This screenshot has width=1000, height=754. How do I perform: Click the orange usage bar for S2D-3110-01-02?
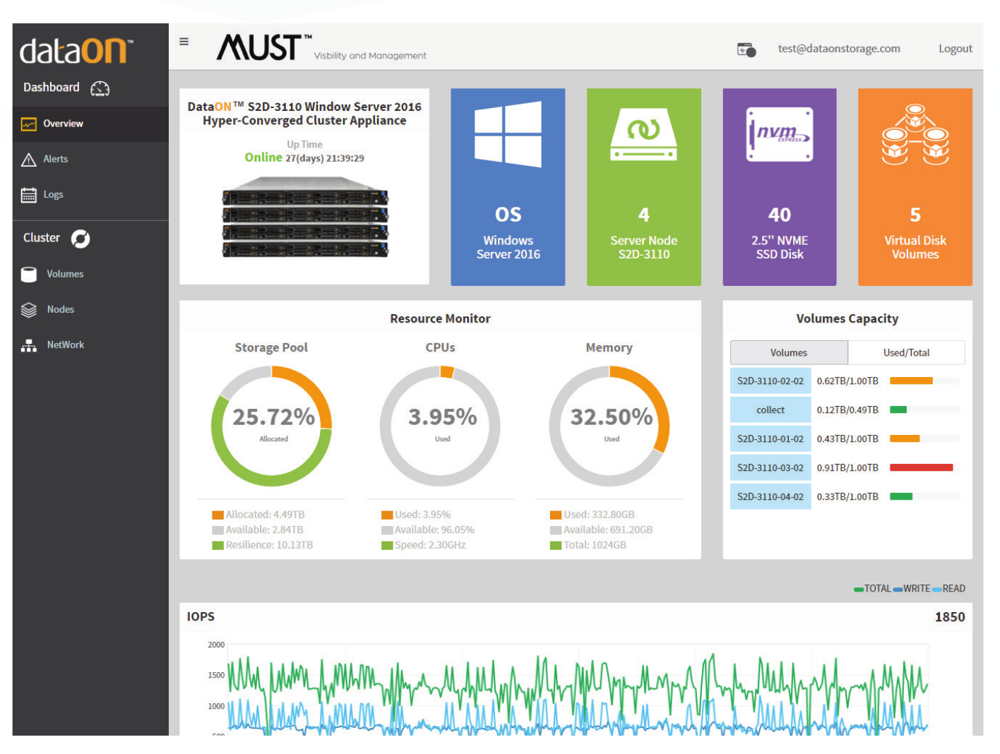(x=905, y=439)
